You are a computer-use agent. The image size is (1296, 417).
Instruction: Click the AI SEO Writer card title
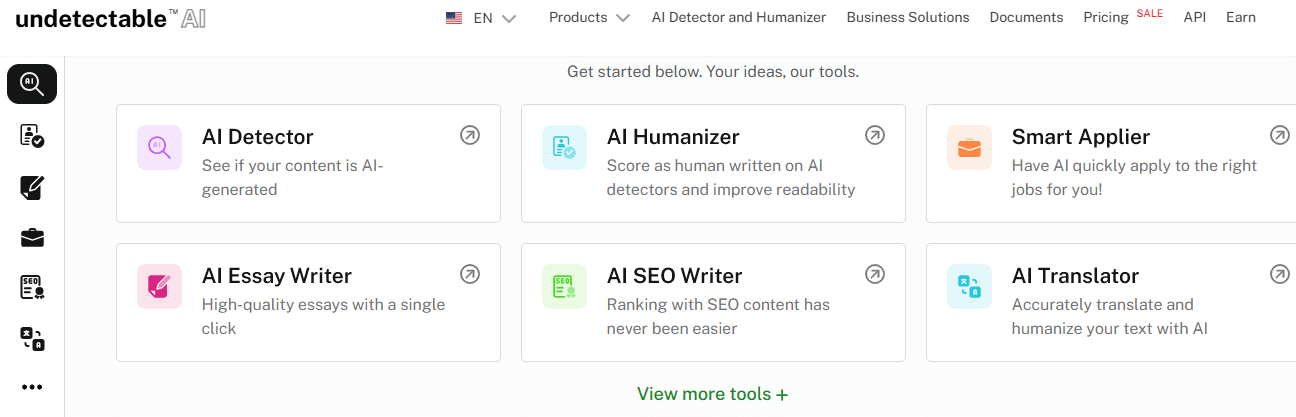[675, 276]
